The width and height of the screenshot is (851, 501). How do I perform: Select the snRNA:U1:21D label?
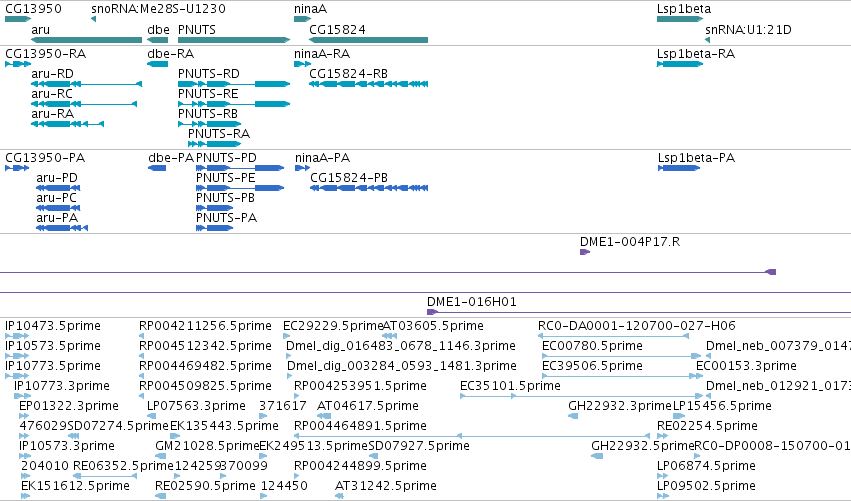pyautogui.click(x=748, y=29)
